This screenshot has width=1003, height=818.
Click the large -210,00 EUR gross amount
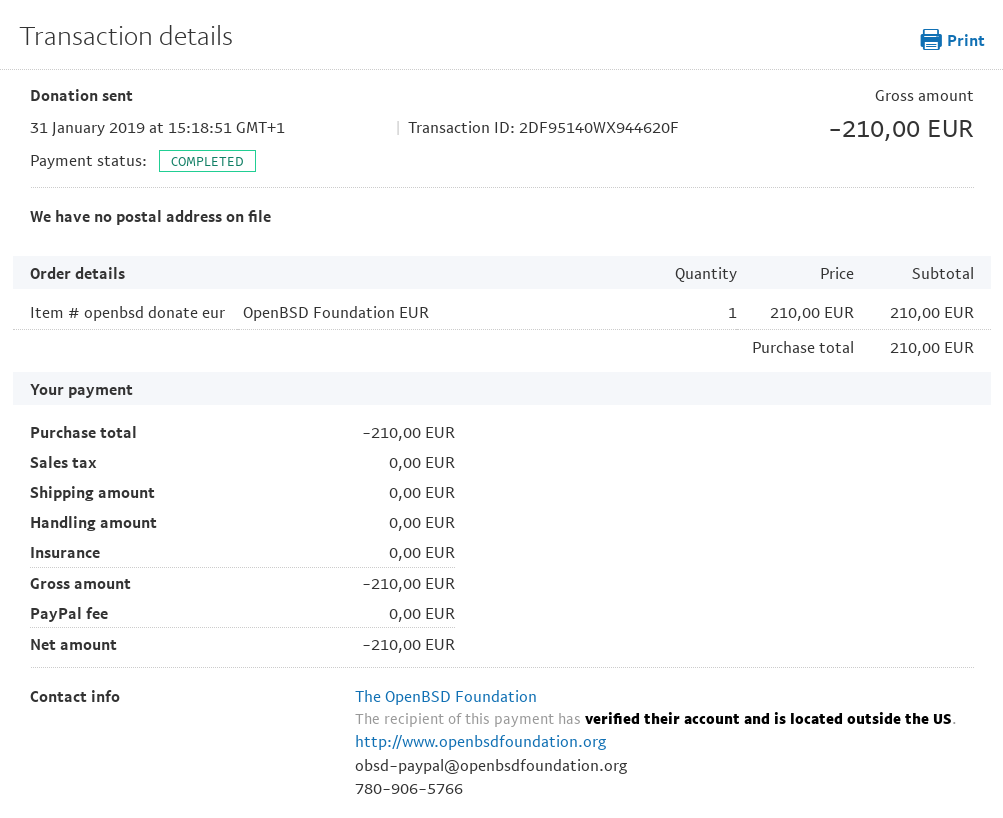901,129
